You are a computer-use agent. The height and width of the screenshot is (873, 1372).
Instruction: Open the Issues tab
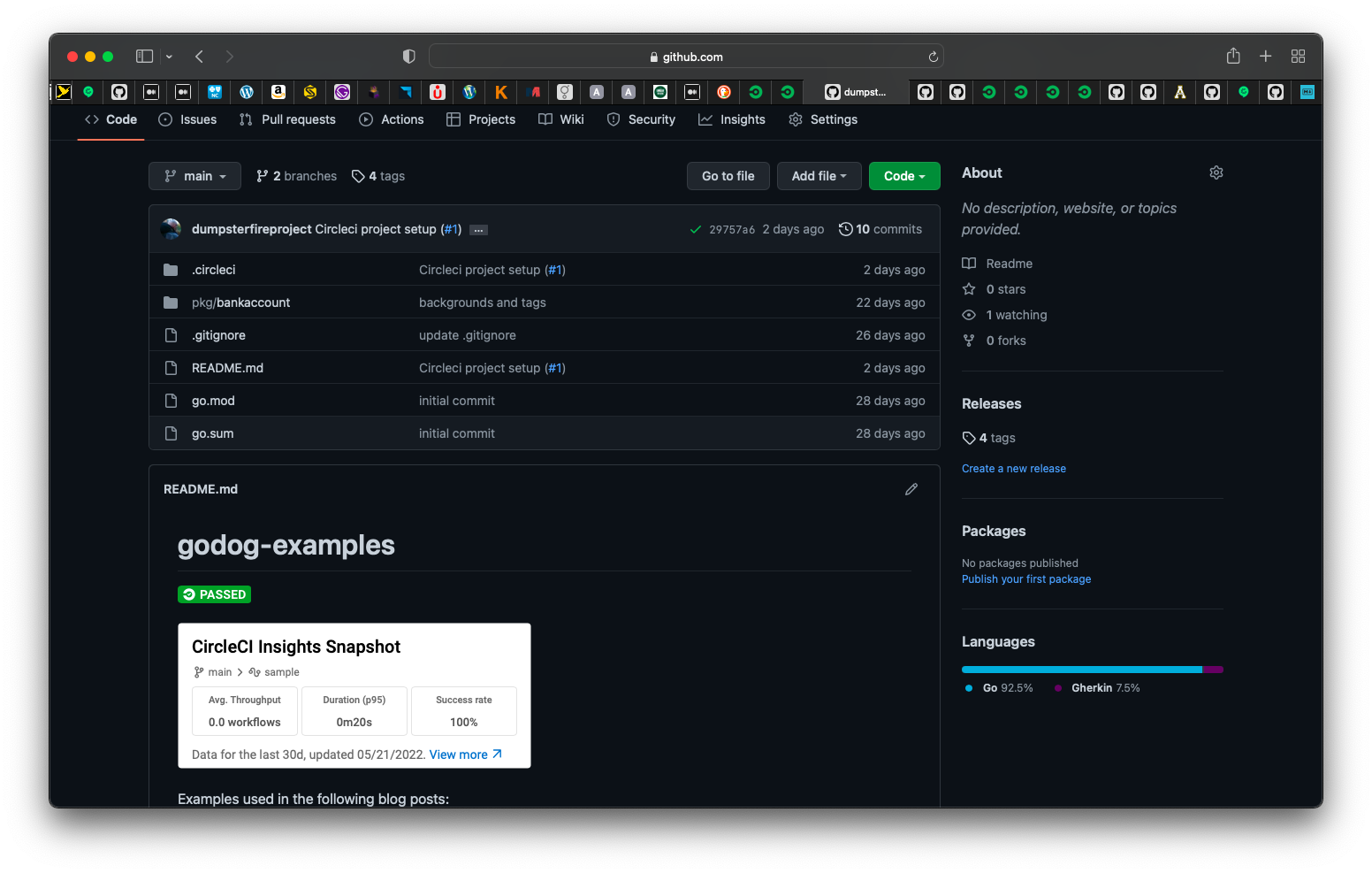pos(187,119)
